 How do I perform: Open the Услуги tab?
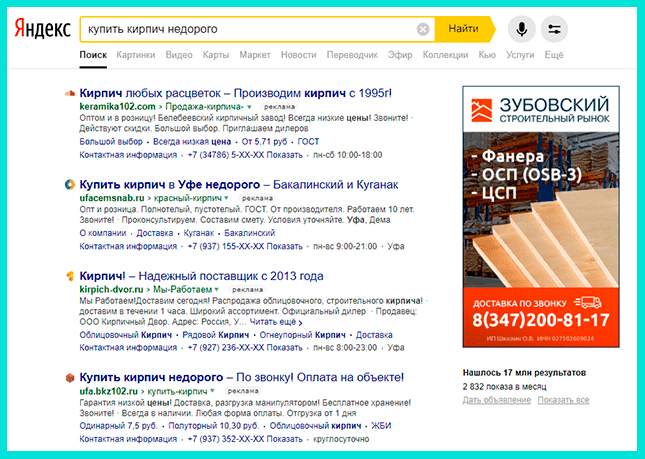[520, 55]
